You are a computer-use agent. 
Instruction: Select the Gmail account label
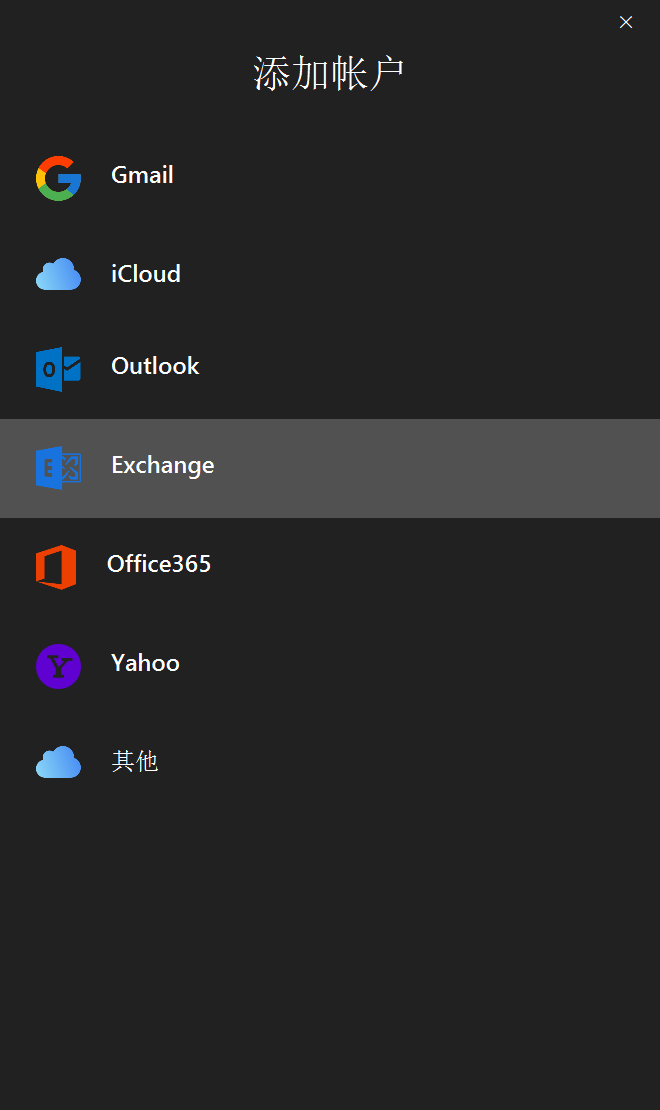142,175
